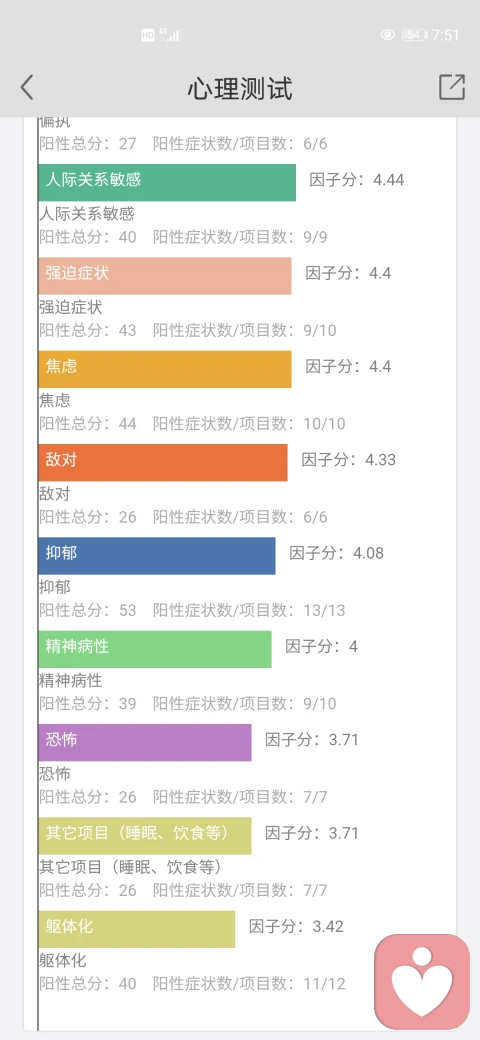480x1040 pixels.
Task: Tap the light green 精神病性 bar
Action: click(155, 649)
